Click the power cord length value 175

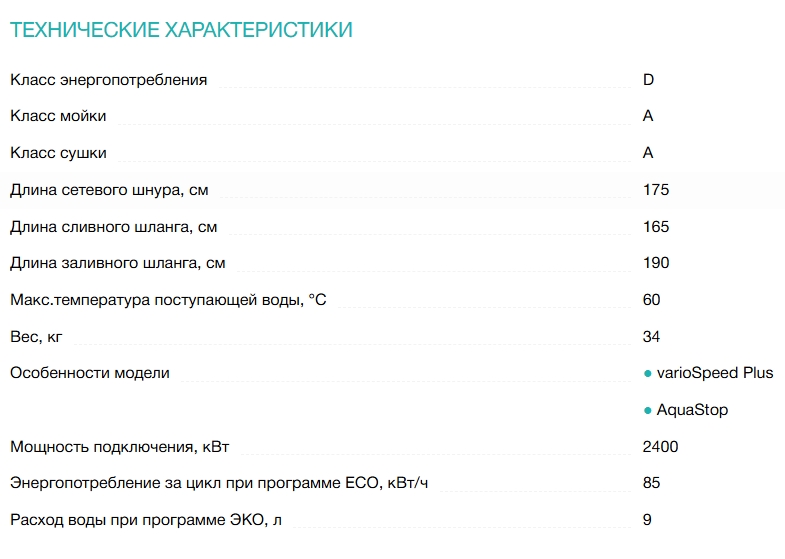pos(656,190)
